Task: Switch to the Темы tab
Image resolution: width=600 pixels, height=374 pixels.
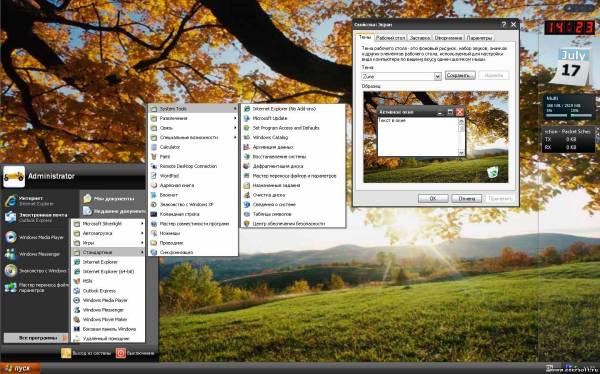Action: 364,38
